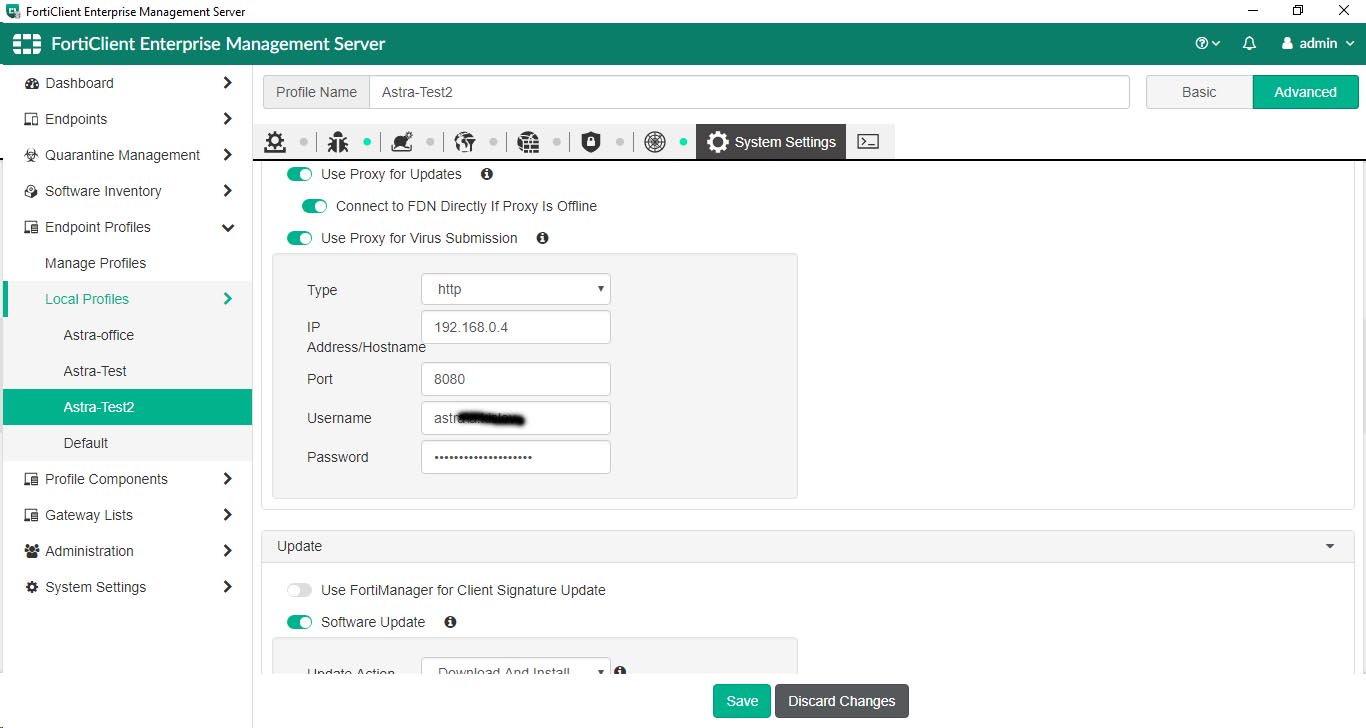
Task: Click the leftmost gear profile icon
Action: 275,141
